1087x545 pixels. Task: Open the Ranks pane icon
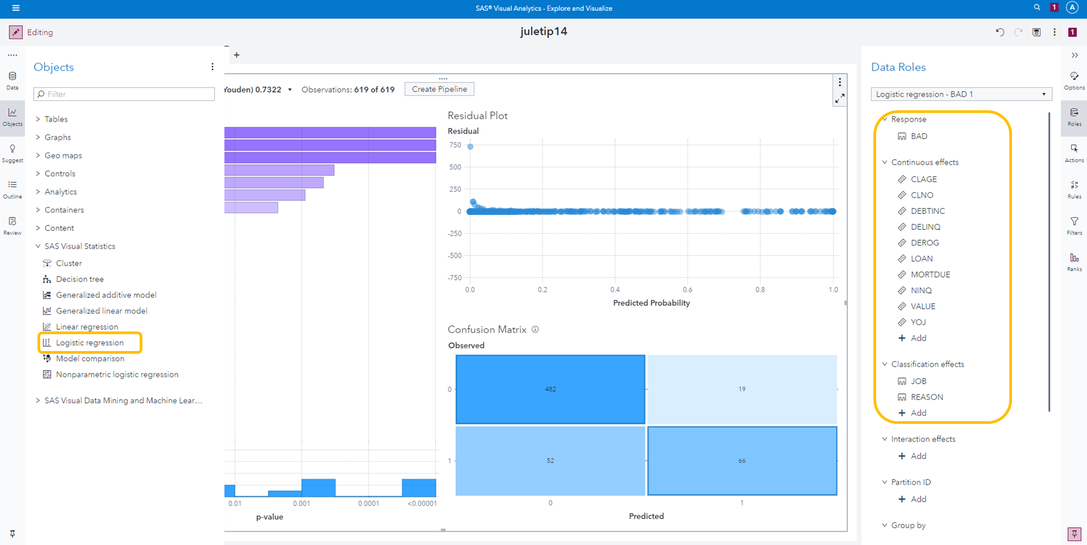tap(1074, 261)
